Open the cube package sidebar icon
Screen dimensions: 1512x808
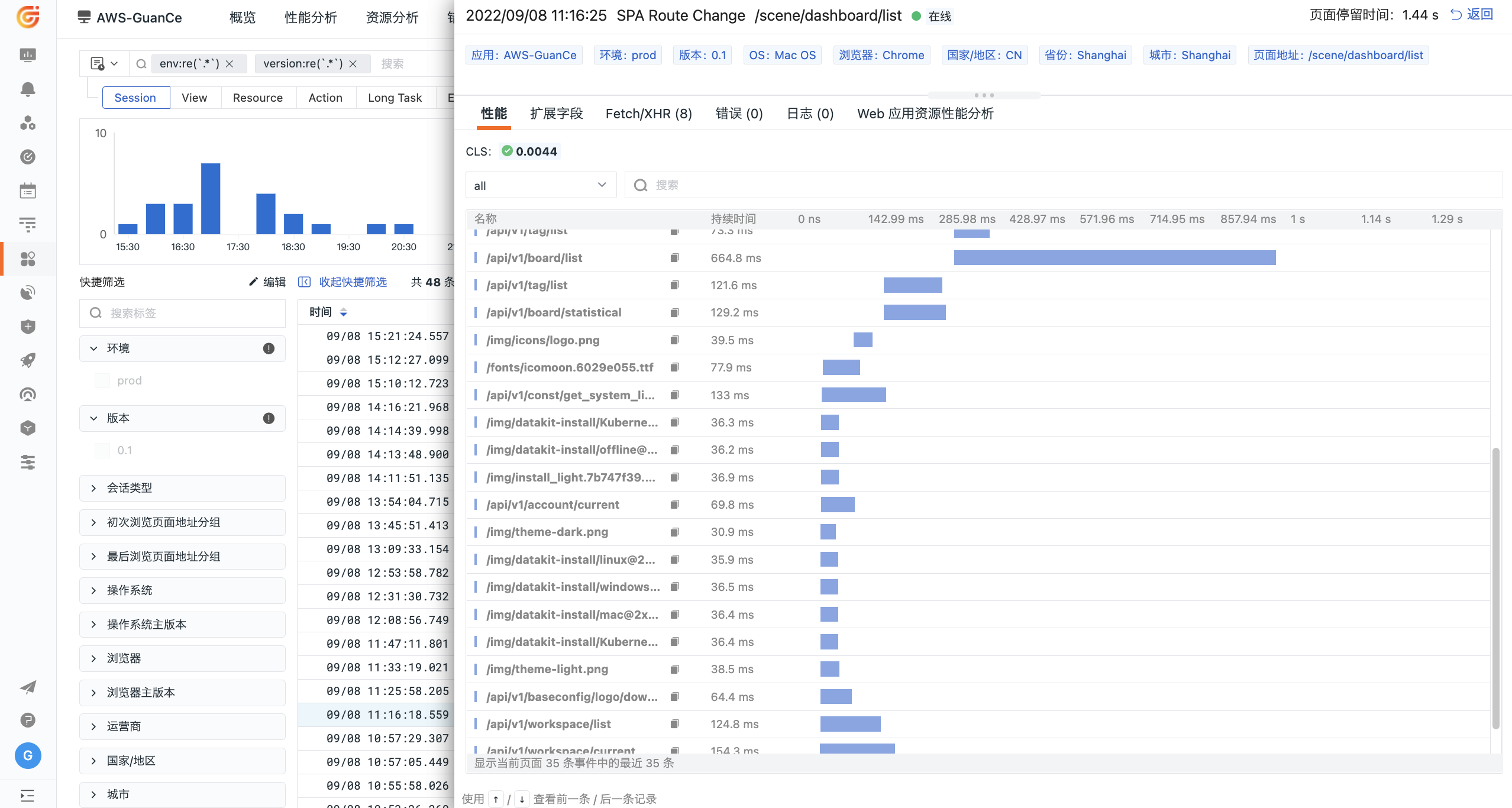[28, 428]
